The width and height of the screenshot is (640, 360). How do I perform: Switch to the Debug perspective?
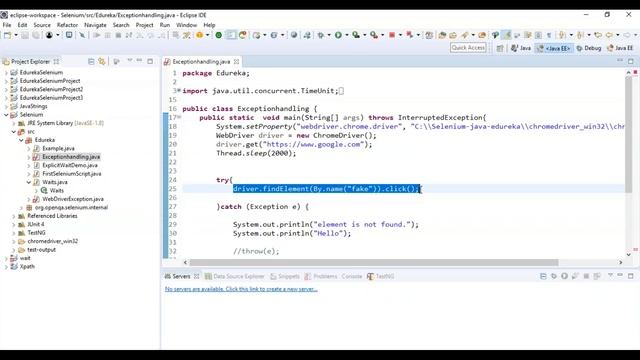pyautogui.click(x=589, y=48)
